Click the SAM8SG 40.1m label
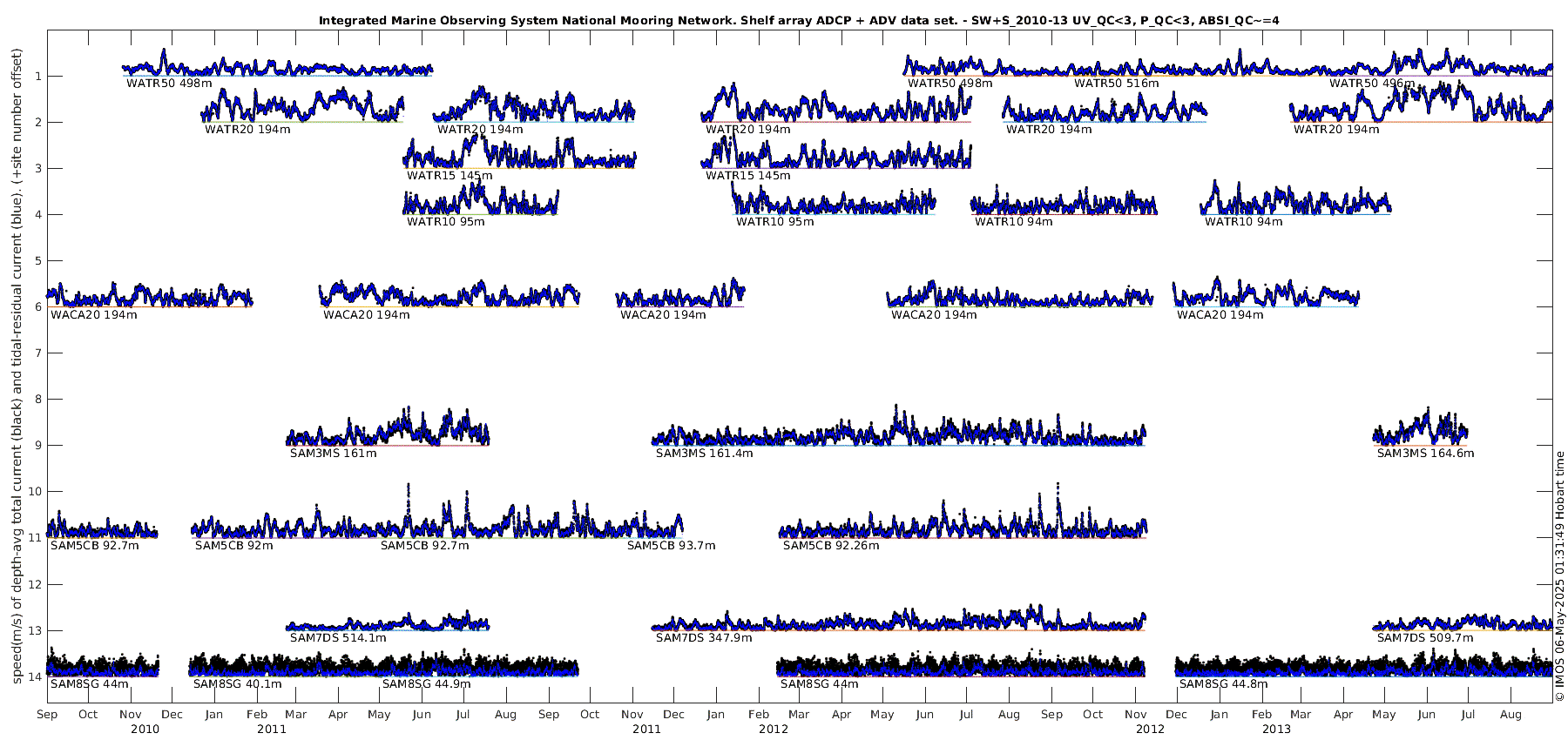This screenshot has width=1568, height=740. (238, 684)
